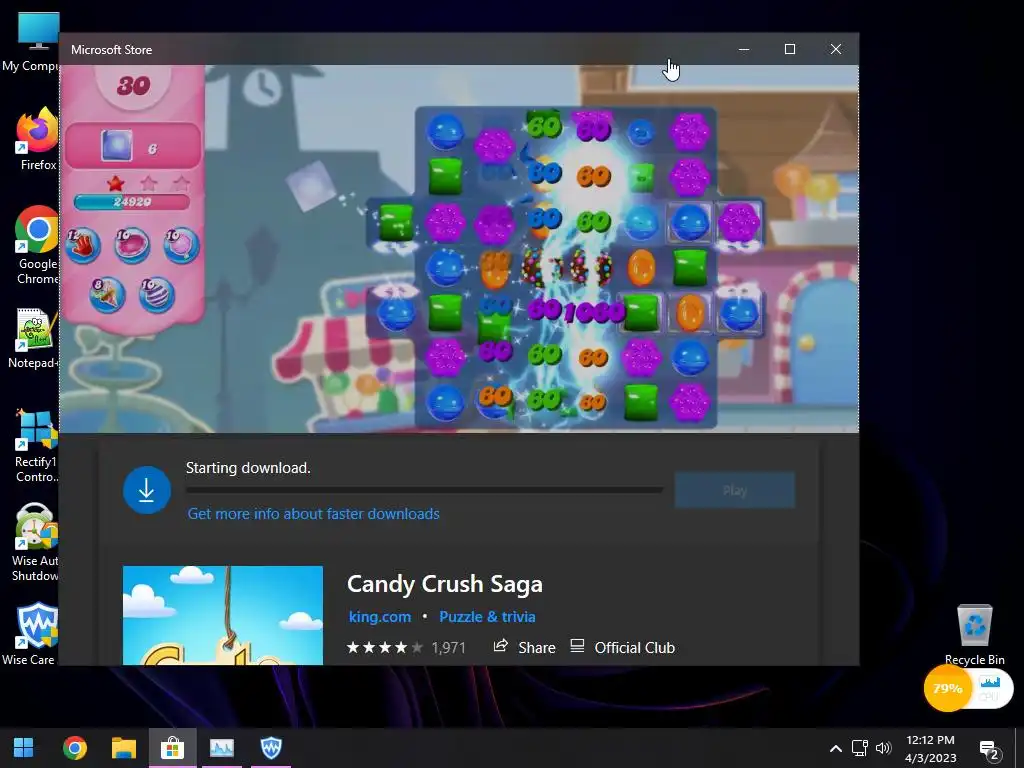Click the 1,971 ratings count
Image resolution: width=1024 pixels, height=768 pixels.
449,648
